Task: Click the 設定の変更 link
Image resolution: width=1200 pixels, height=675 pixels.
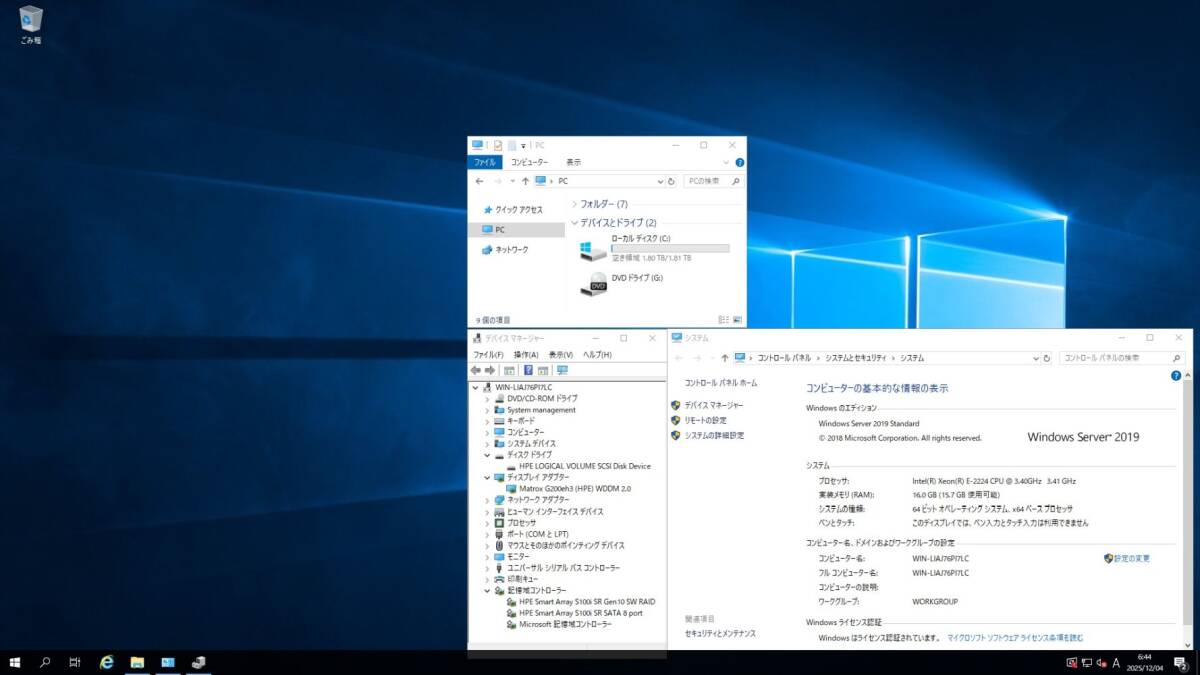Action: [1132, 558]
